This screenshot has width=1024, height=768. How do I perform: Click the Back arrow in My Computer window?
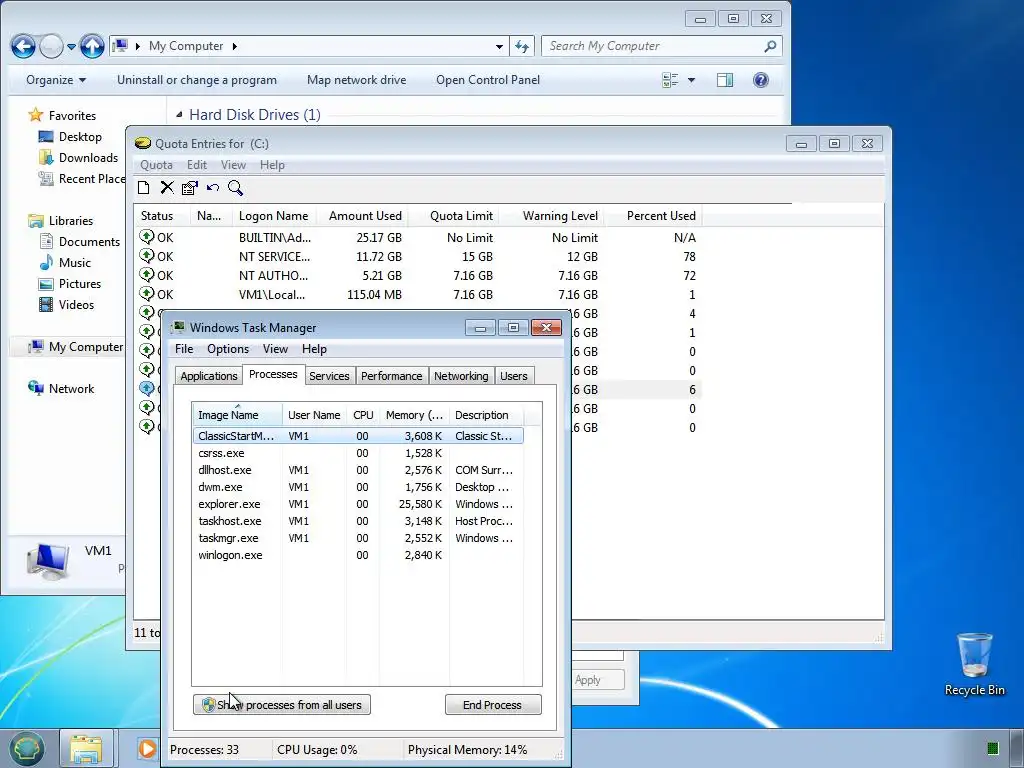click(x=23, y=46)
